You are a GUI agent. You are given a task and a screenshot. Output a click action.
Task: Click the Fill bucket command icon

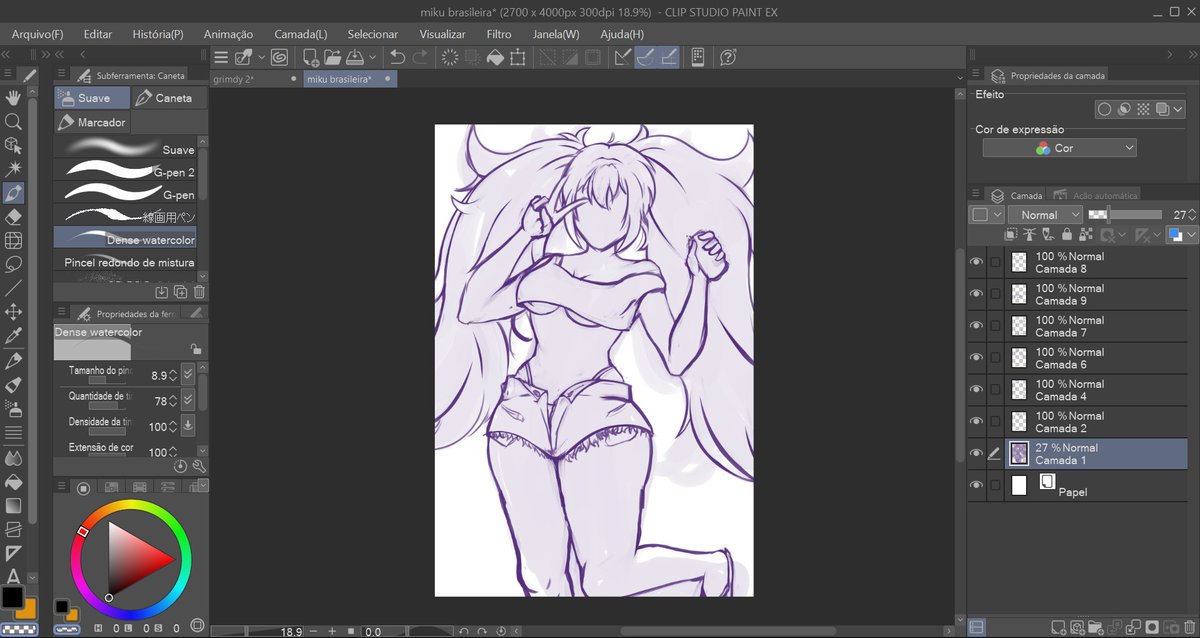495,58
